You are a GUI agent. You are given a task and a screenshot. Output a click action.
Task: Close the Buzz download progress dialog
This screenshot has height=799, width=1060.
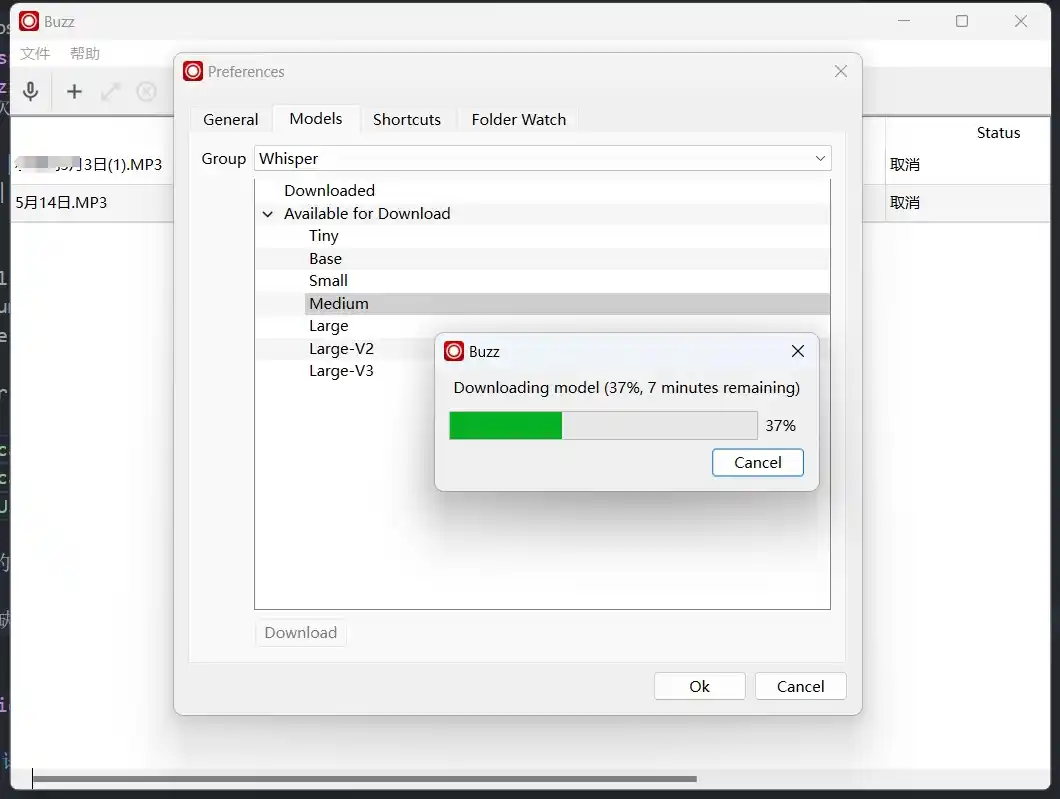click(797, 351)
